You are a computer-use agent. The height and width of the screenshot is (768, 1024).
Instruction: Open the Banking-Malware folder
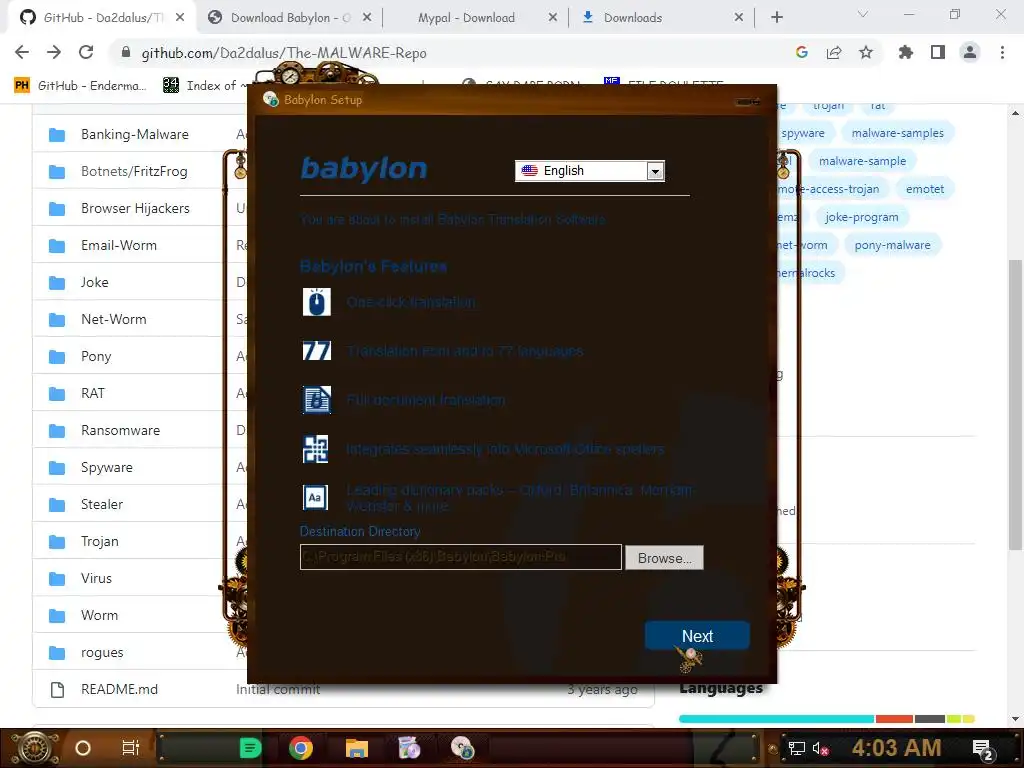[x=135, y=134]
